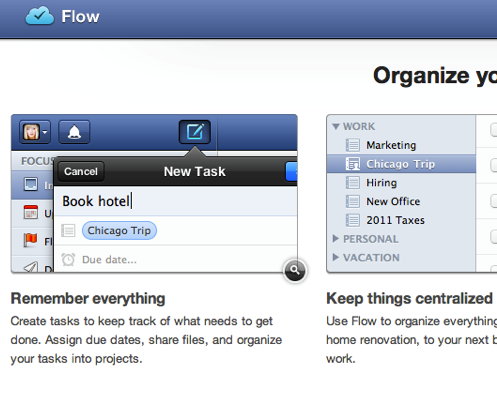Expand the VACATION folder
Viewport: 497px width, 412px height.
coord(336,257)
